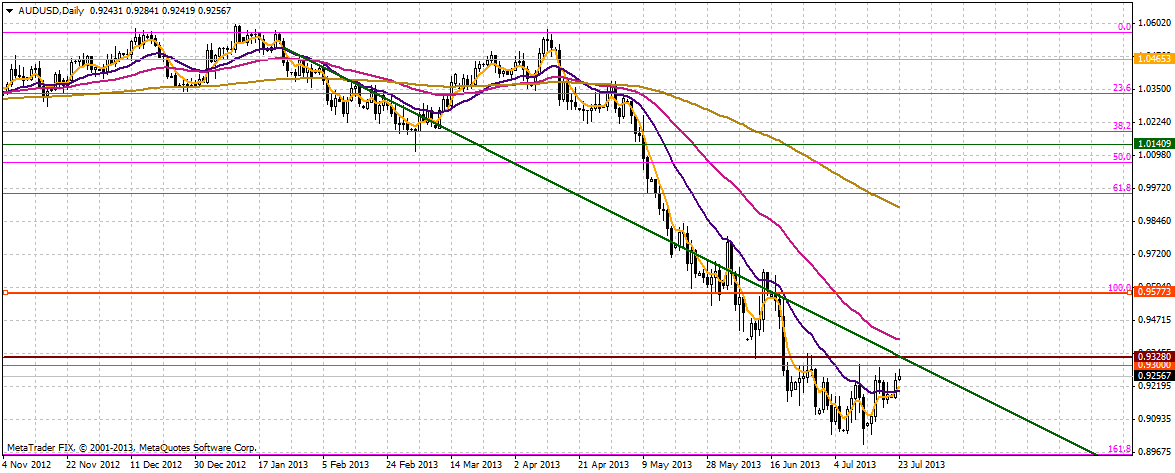Screen dimensions: 1175x473
Task: Select the 1.04653 orange price label
Action: [1153, 60]
